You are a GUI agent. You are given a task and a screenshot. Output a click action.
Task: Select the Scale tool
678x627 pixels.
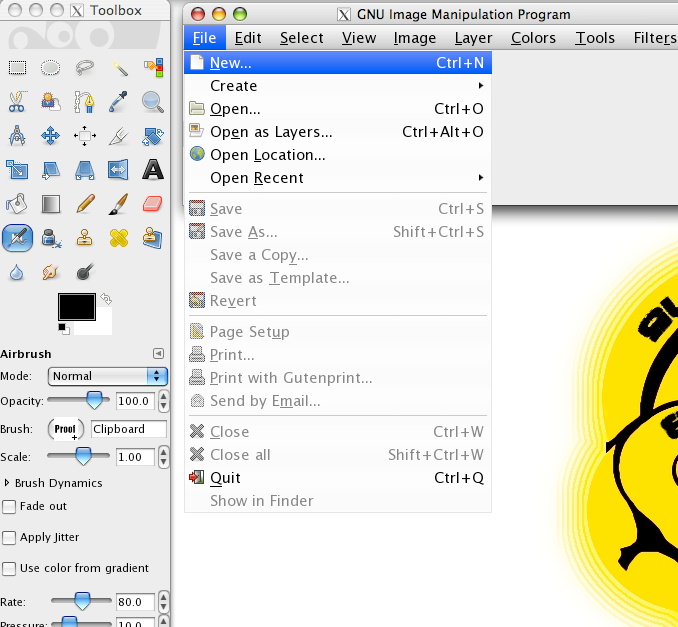tap(17, 170)
